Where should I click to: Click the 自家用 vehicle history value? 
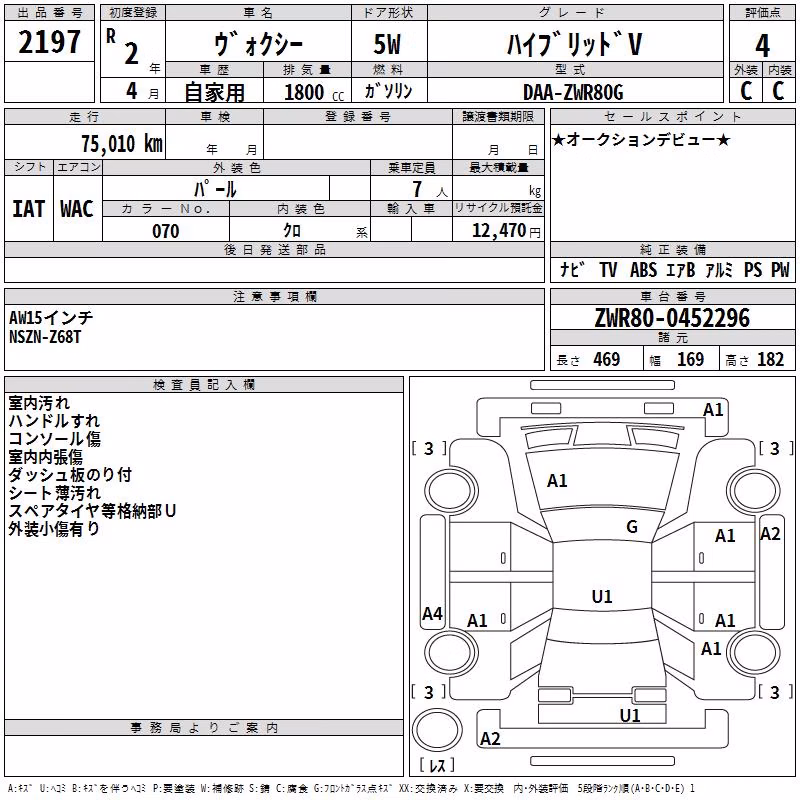point(214,92)
